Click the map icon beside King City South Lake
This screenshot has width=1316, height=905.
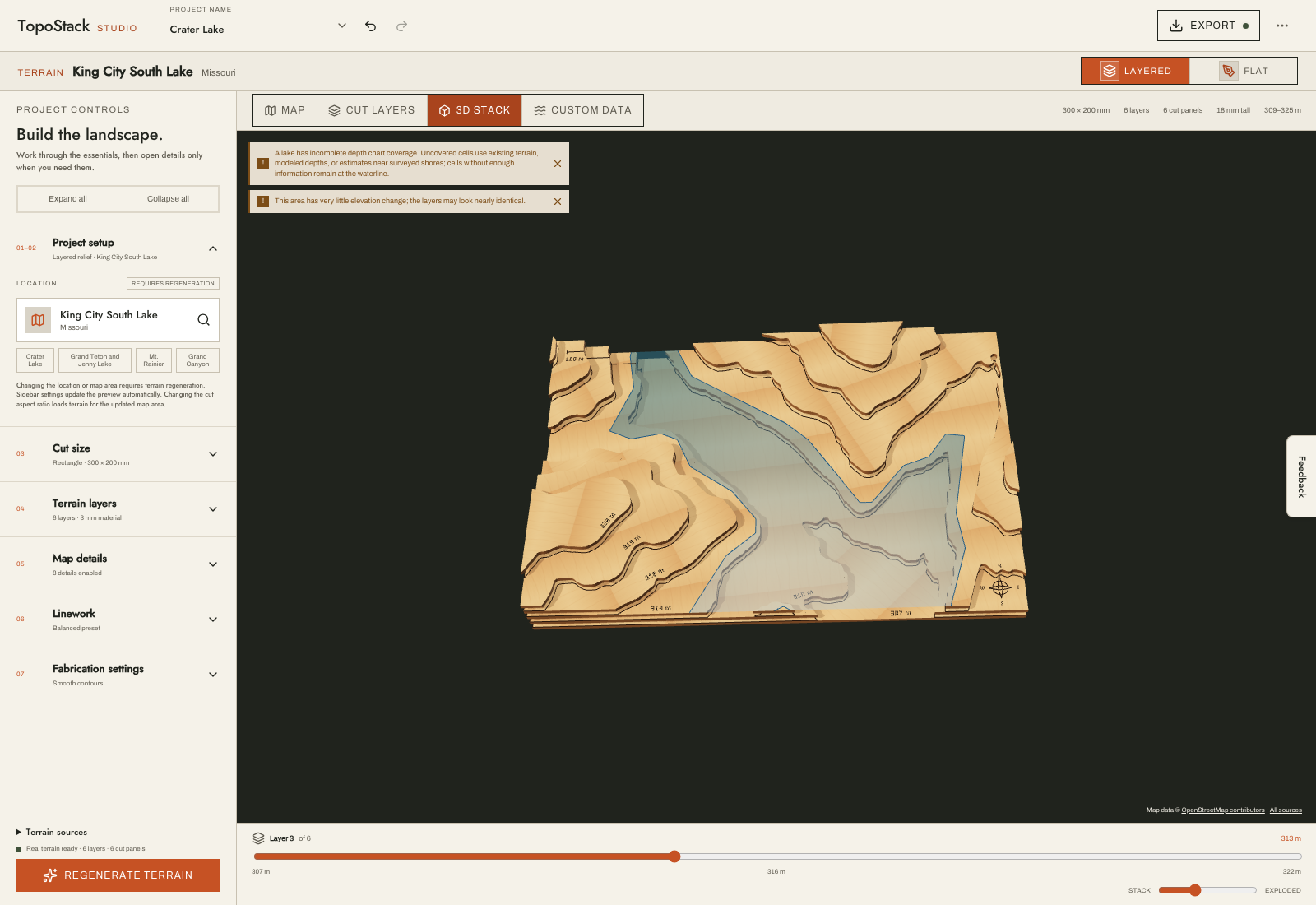[38, 320]
